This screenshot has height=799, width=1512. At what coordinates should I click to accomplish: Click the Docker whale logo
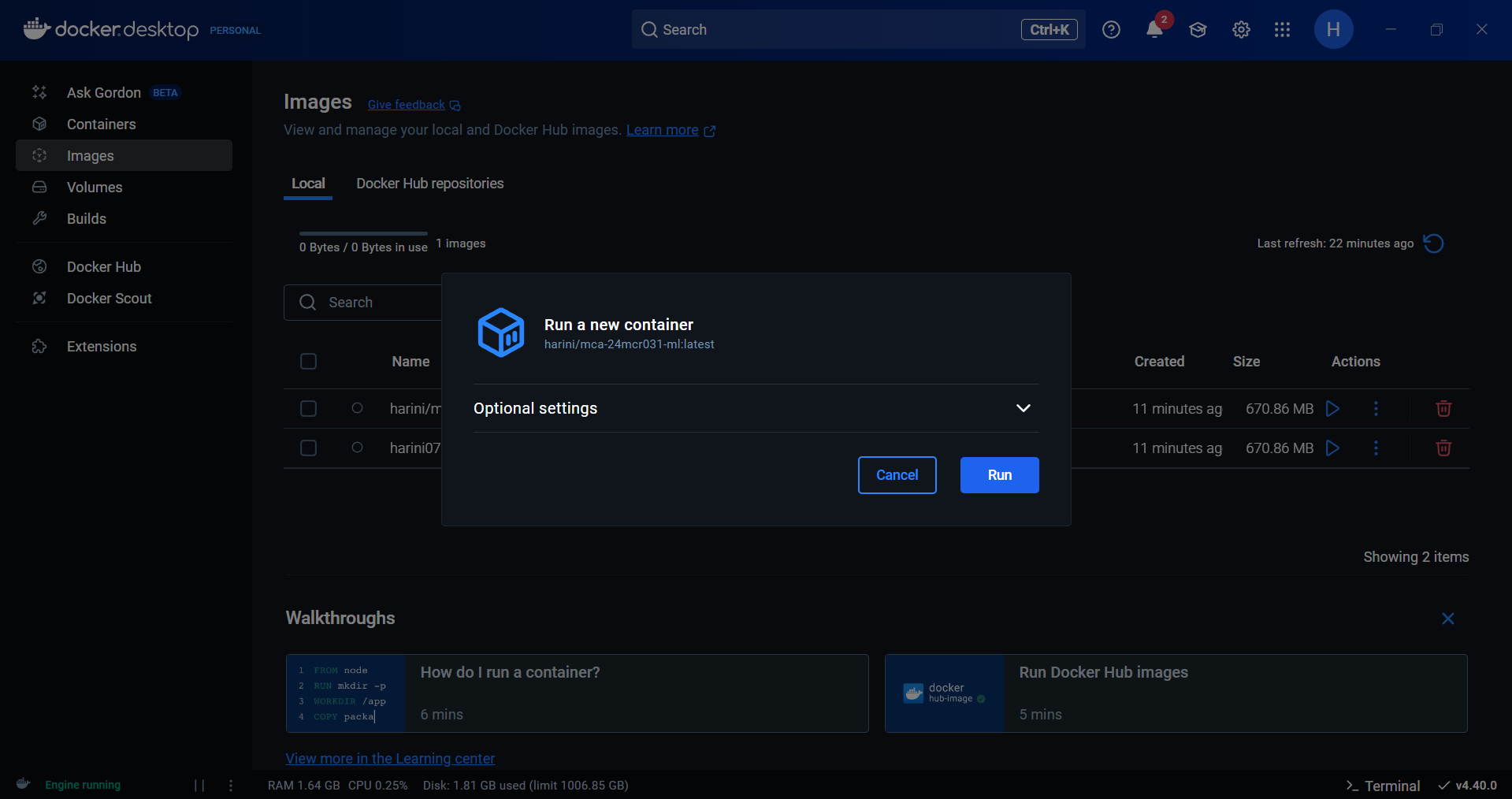(37, 29)
